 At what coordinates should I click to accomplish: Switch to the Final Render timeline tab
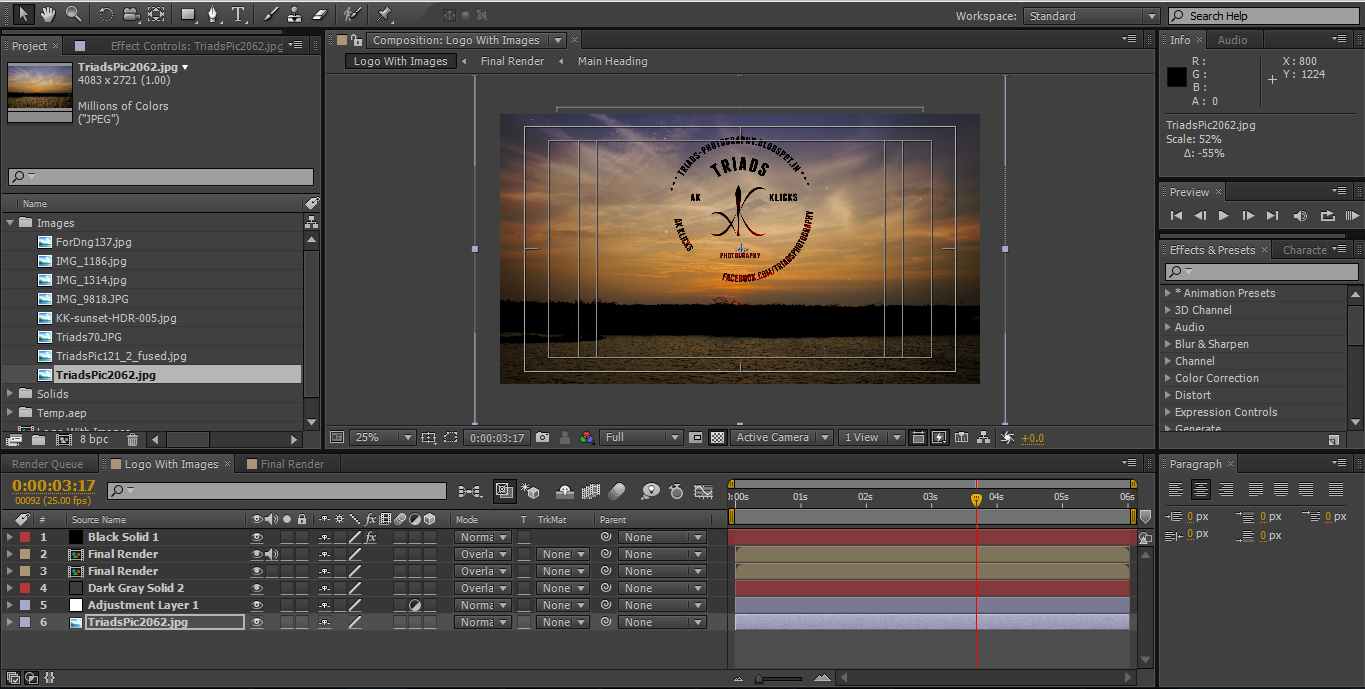pos(292,464)
